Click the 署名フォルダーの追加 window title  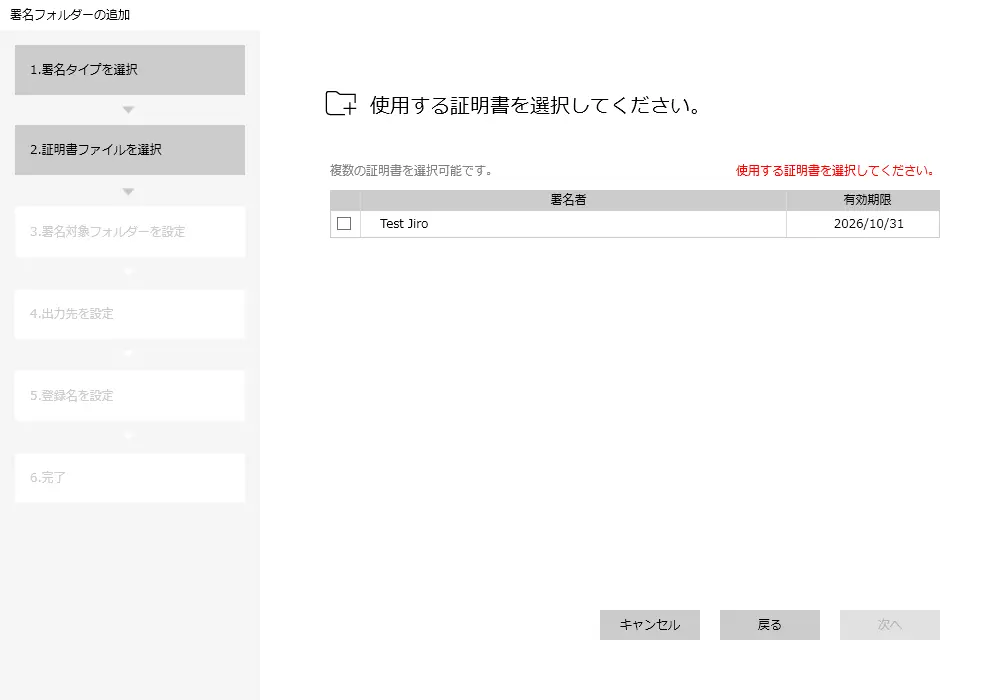[70, 15]
